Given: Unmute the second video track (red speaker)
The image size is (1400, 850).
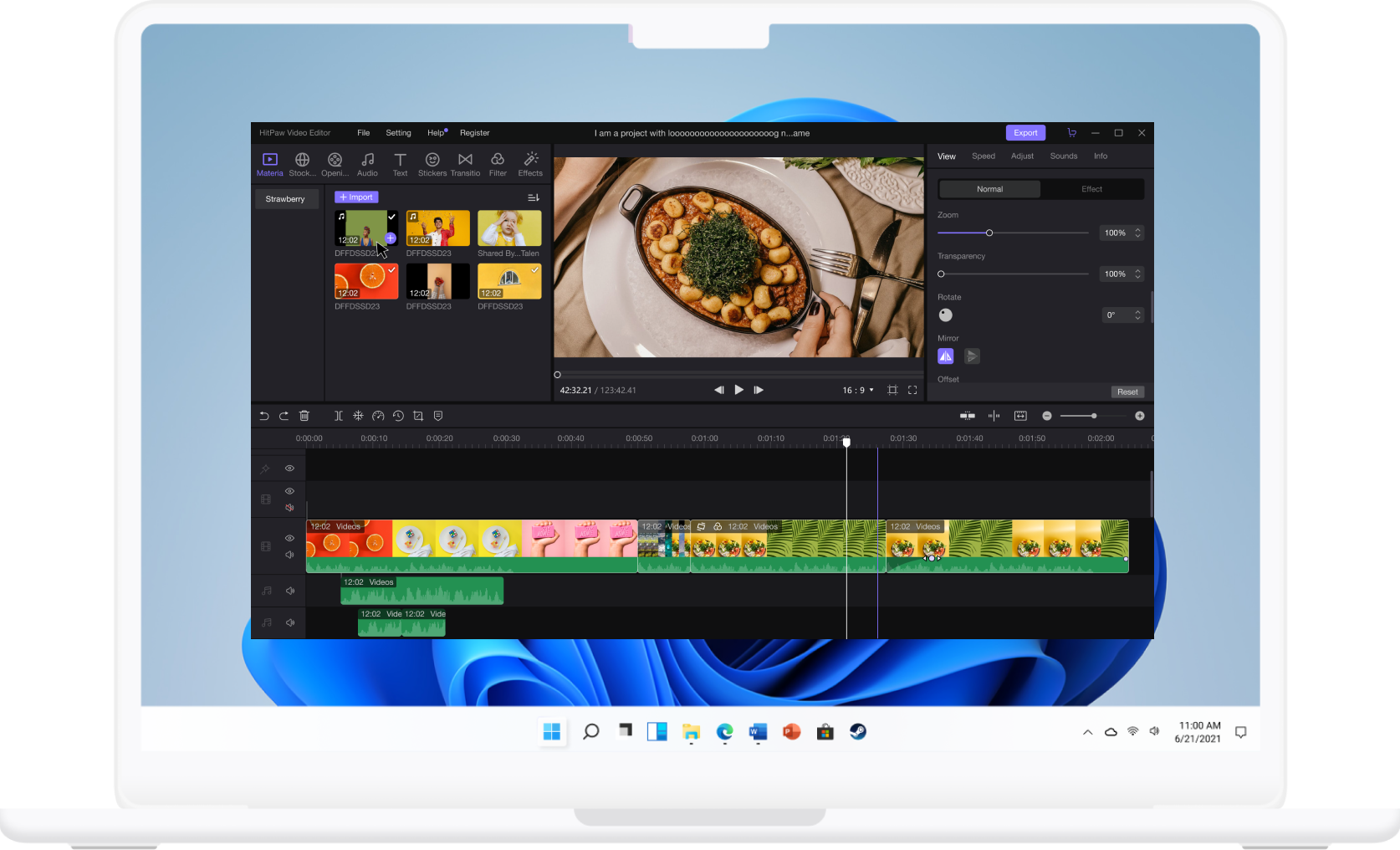Looking at the screenshot, I should click(x=289, y=508).
